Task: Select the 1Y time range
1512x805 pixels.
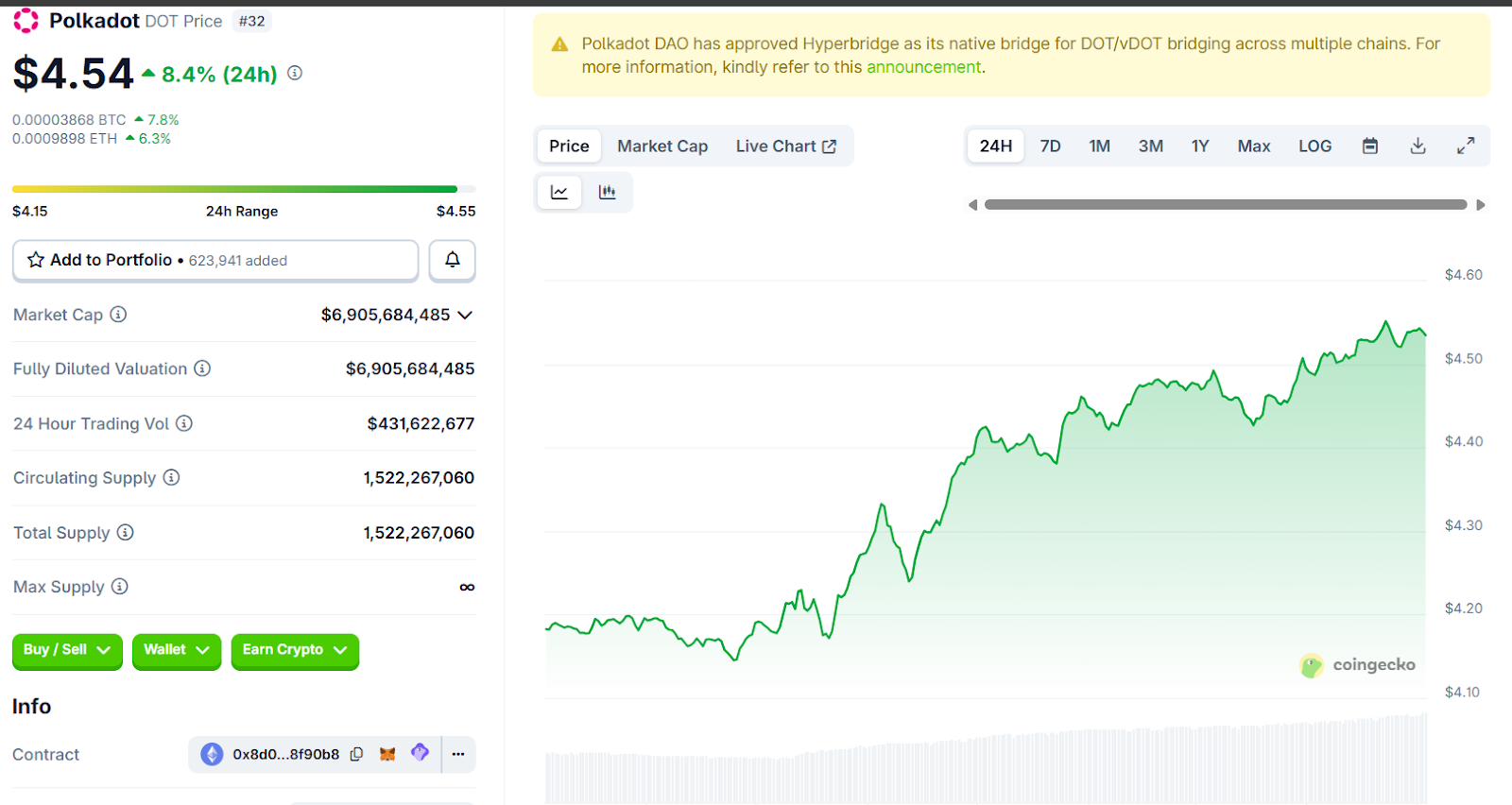Action: point(1199,146)
